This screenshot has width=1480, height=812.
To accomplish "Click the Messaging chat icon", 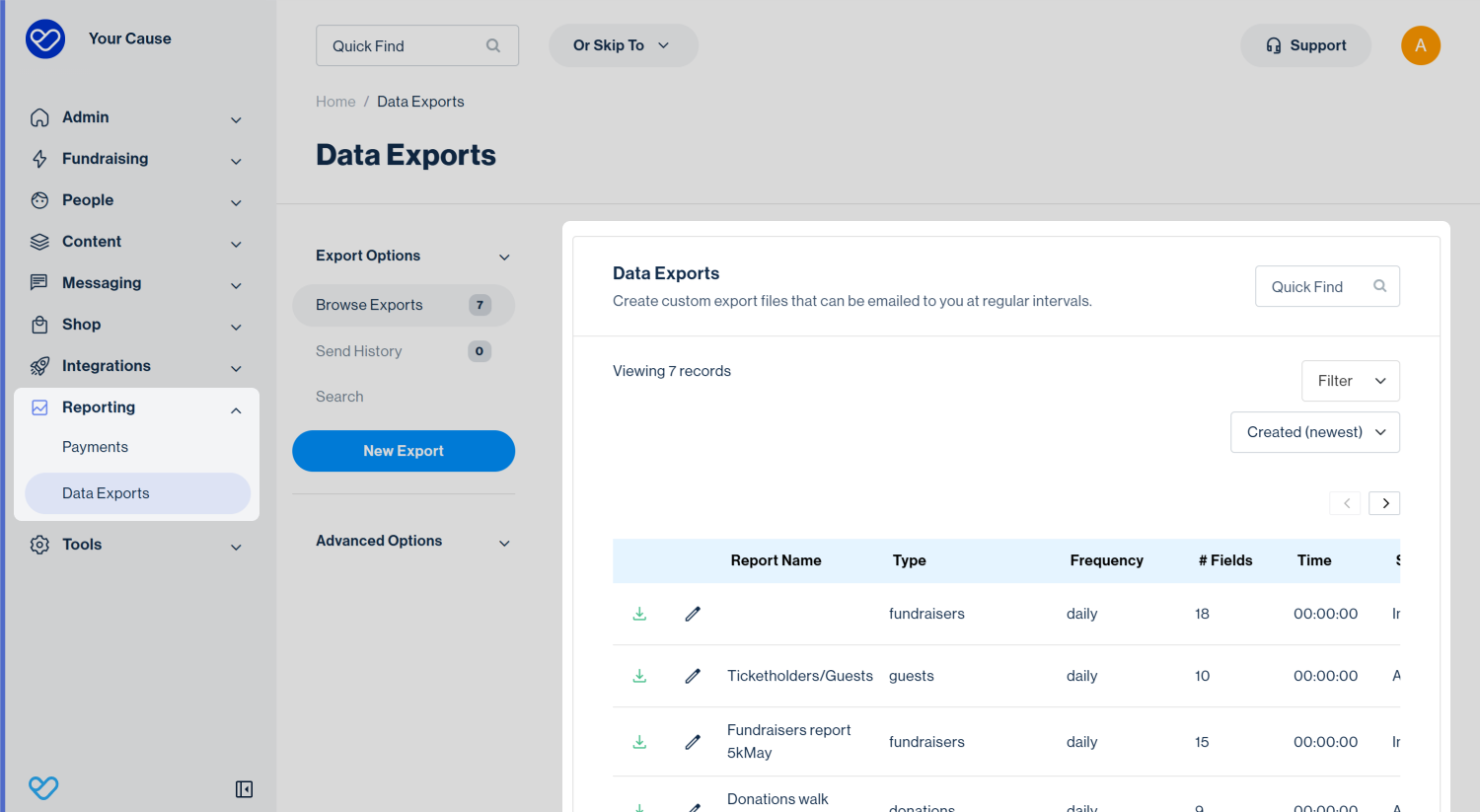I will 39,283.
